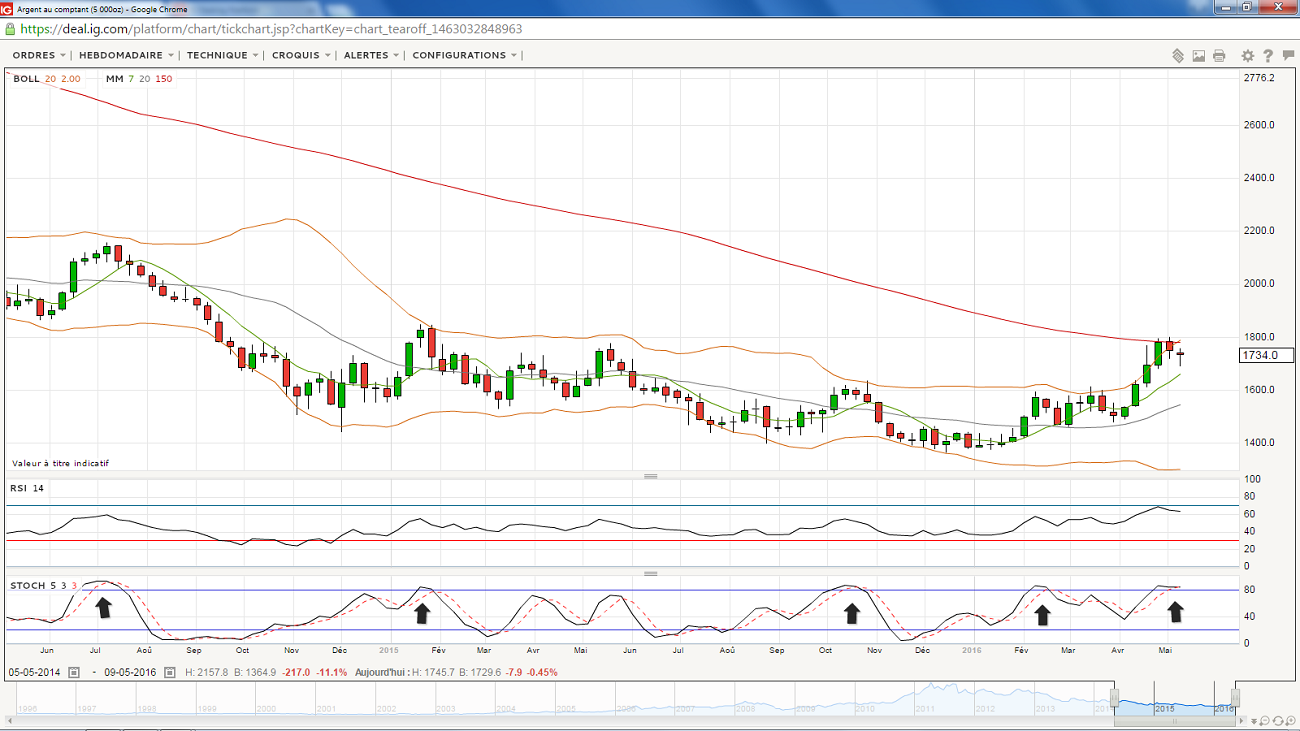Image resolution: width=1300 pixels, height=731 pixels.
Task: Open the CONFIGURATIONS menu
Action: [x=465, y=55]
